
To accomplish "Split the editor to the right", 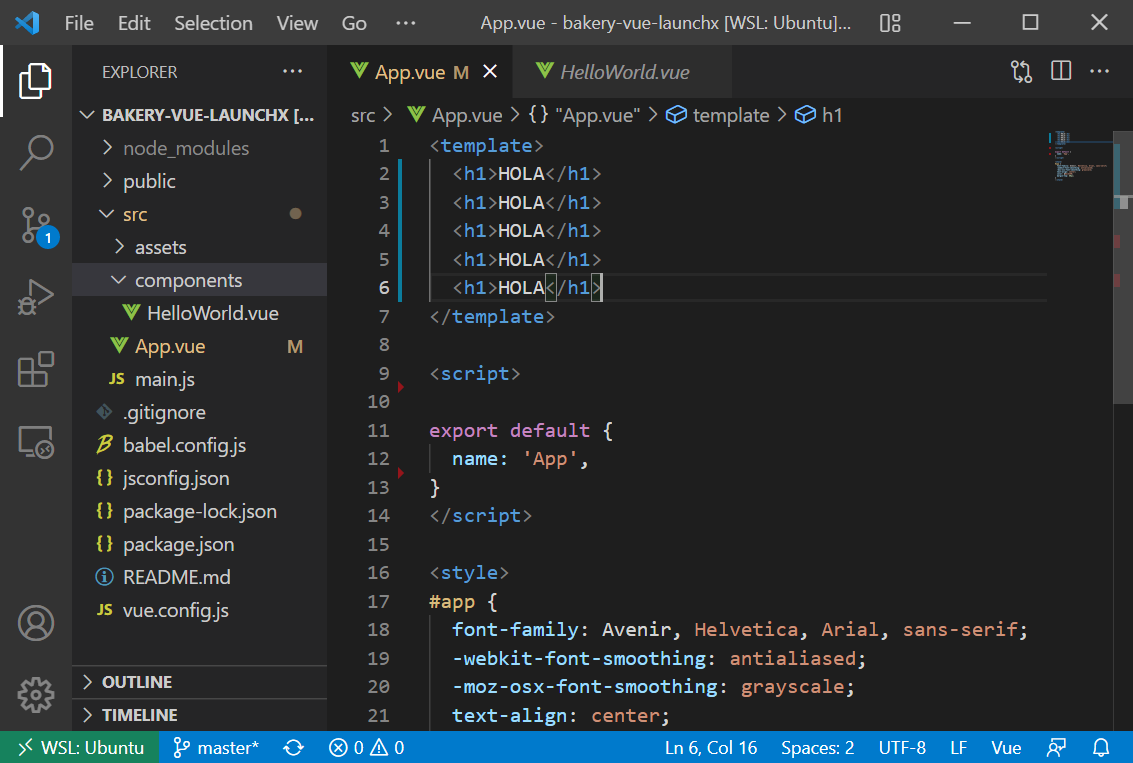I will pyautogui.click(x=1061, y=71).
